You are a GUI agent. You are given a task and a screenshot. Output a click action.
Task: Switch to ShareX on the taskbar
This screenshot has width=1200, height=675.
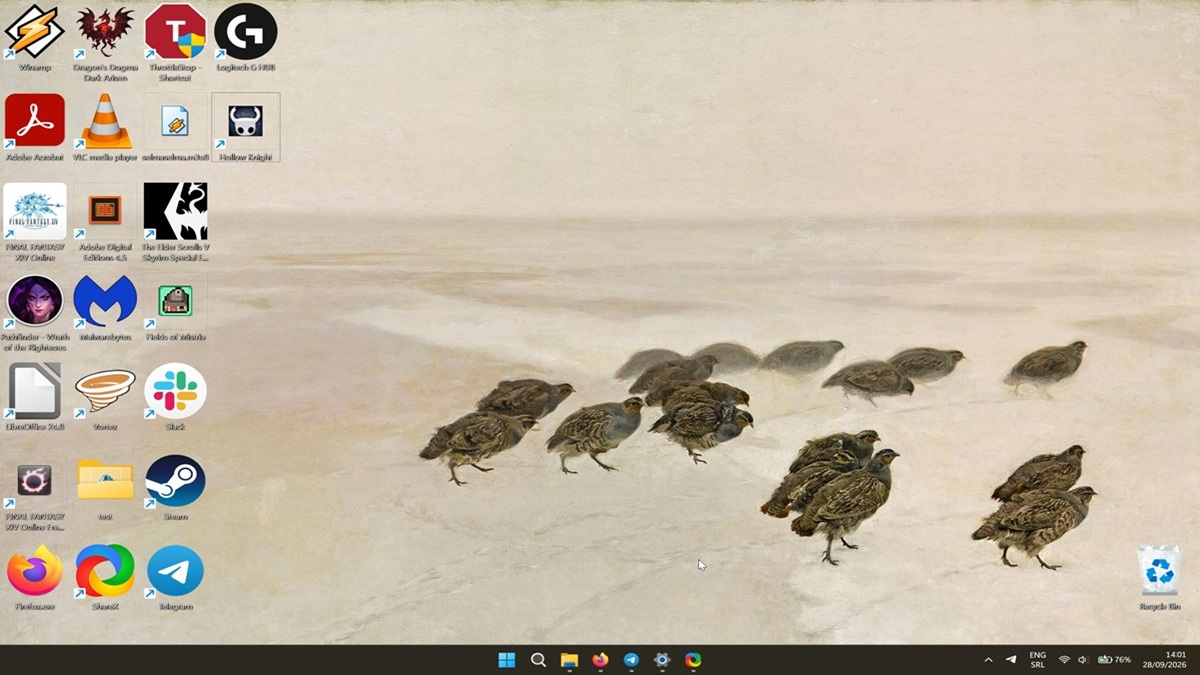[693, 660]
